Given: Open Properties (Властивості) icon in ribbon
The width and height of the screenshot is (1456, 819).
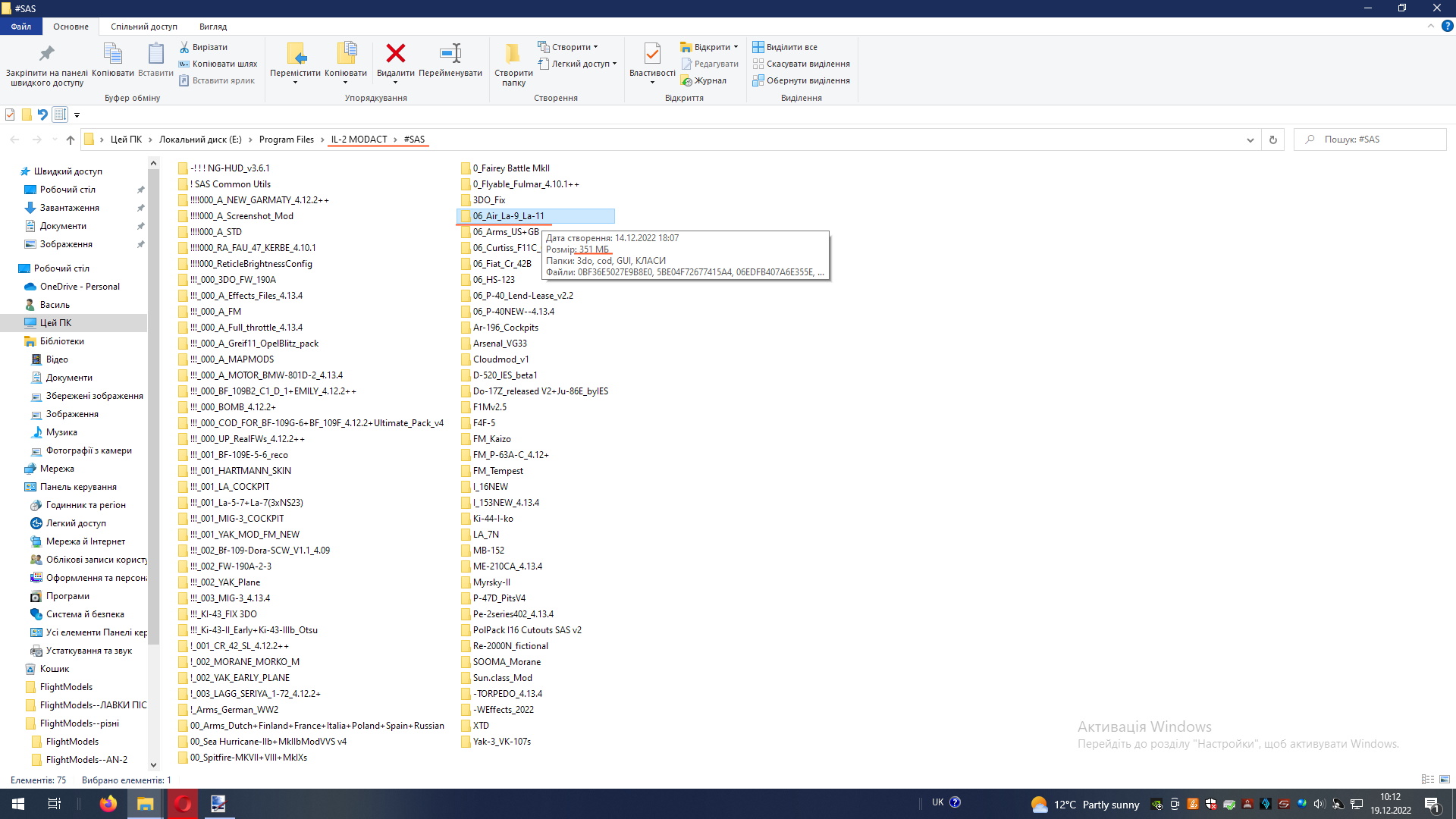Looking at the screenshot, I should click(x=651, y=54).
